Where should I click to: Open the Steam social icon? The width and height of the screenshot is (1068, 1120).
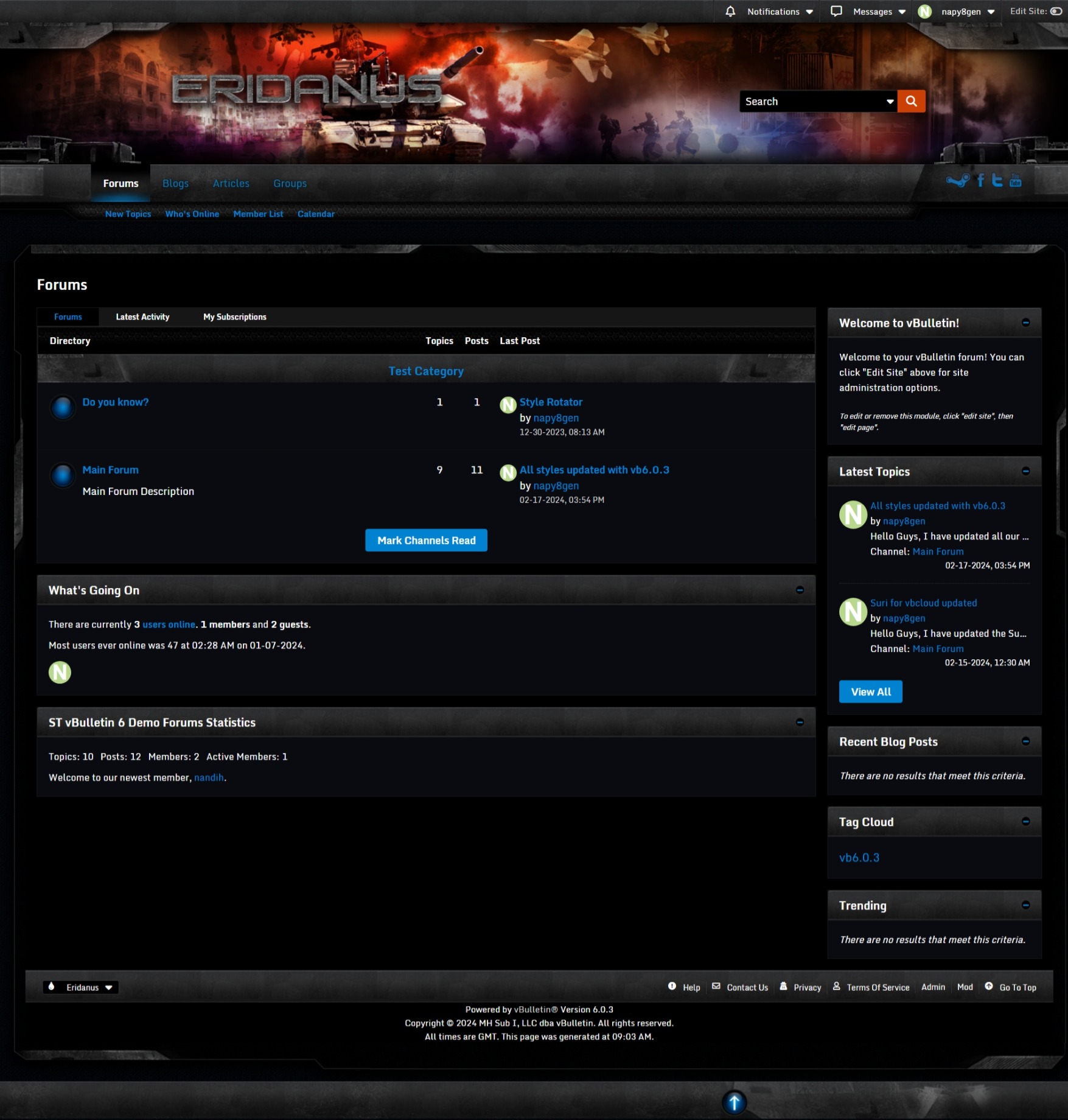point(957,181)
